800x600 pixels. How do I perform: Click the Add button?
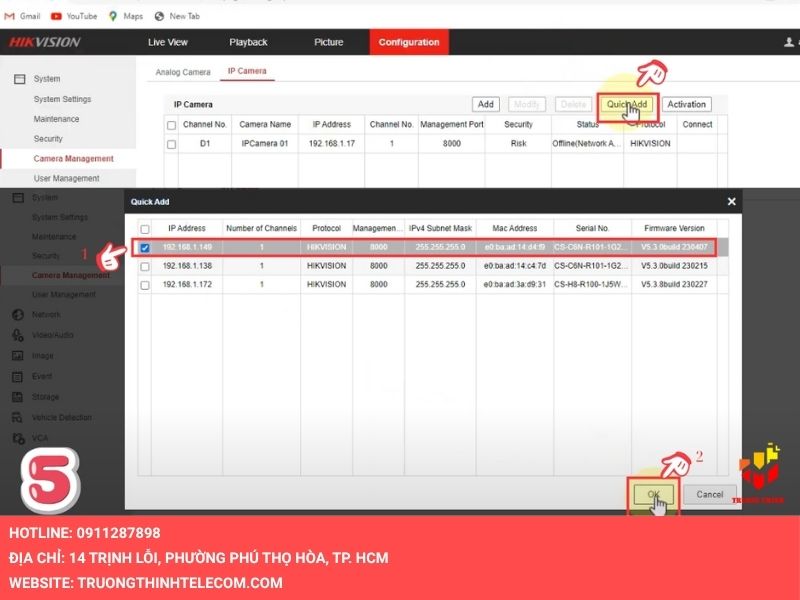[485, 104]
